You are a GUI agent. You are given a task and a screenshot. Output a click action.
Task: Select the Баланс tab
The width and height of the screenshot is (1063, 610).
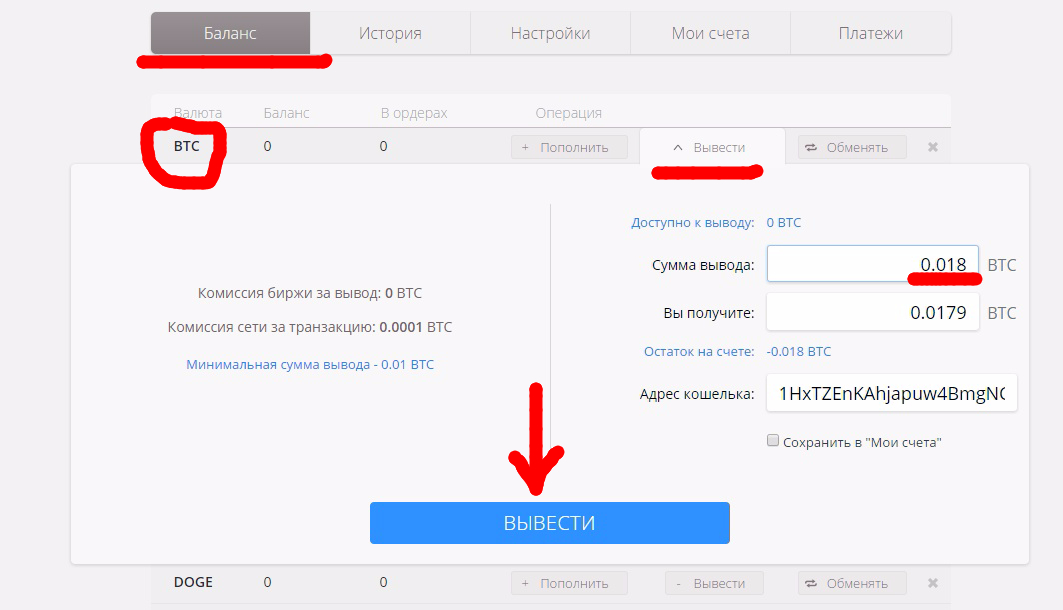tap(230, 33)
